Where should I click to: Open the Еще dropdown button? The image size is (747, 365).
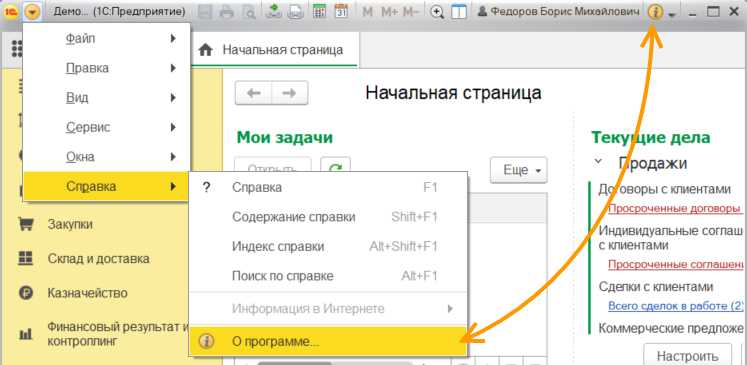click(519, 170)
